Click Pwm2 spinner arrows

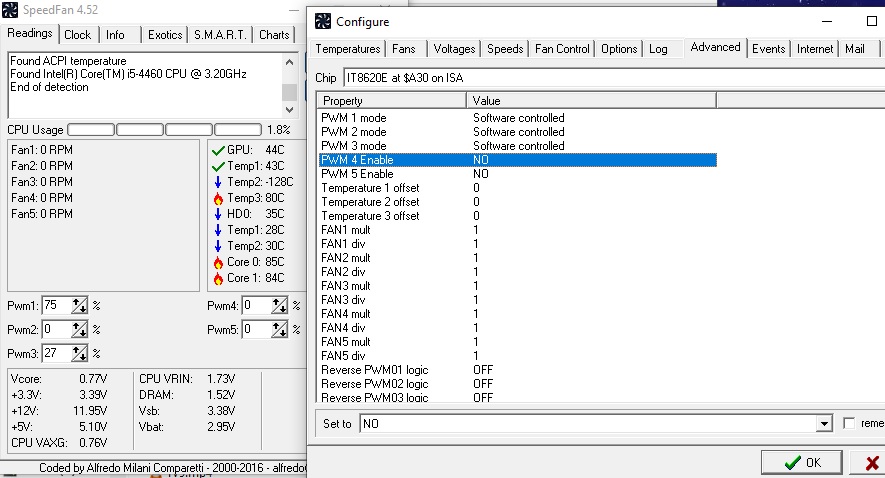(x=80, y=329)
